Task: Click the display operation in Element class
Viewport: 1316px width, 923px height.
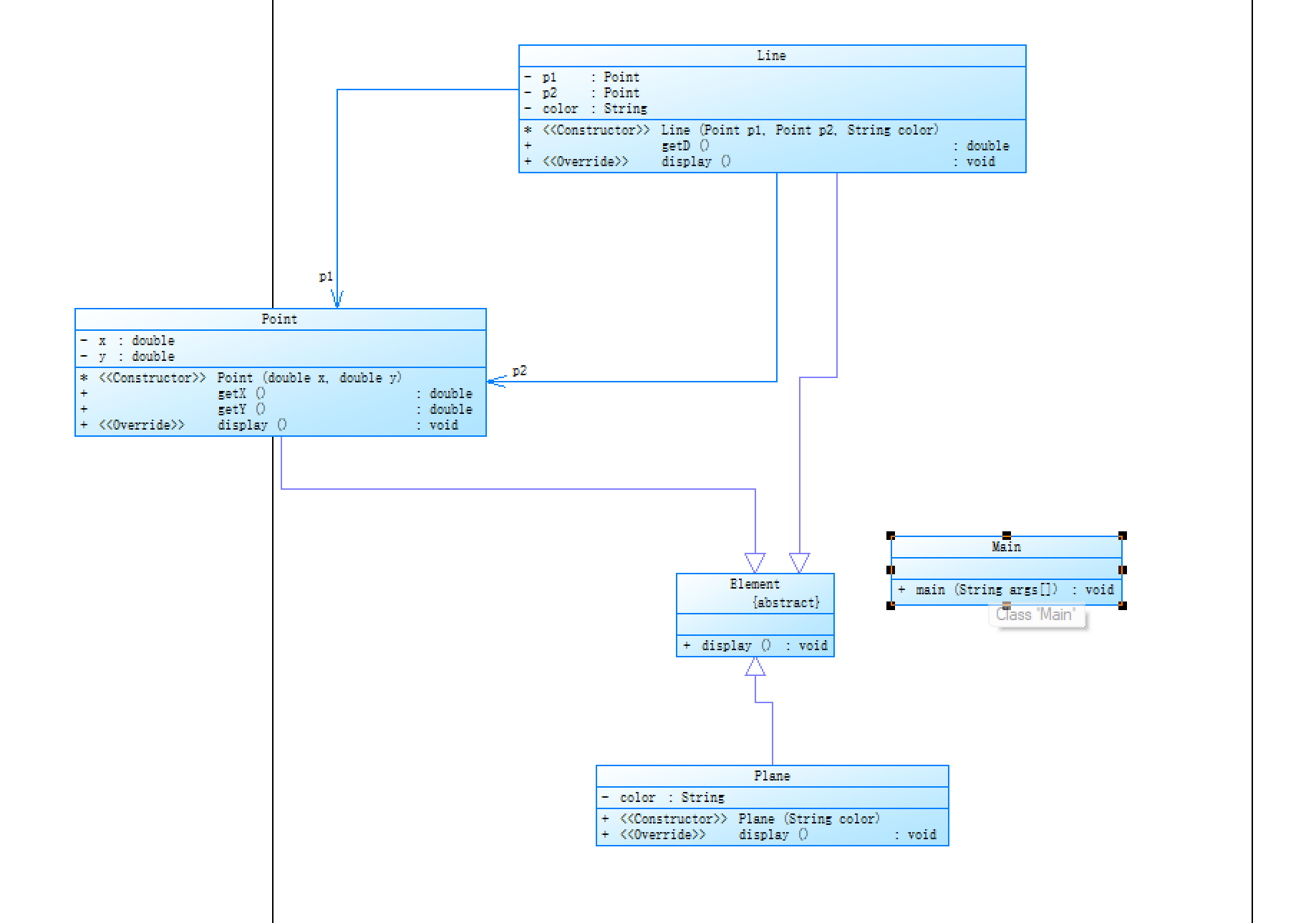Action: point(755,646)
